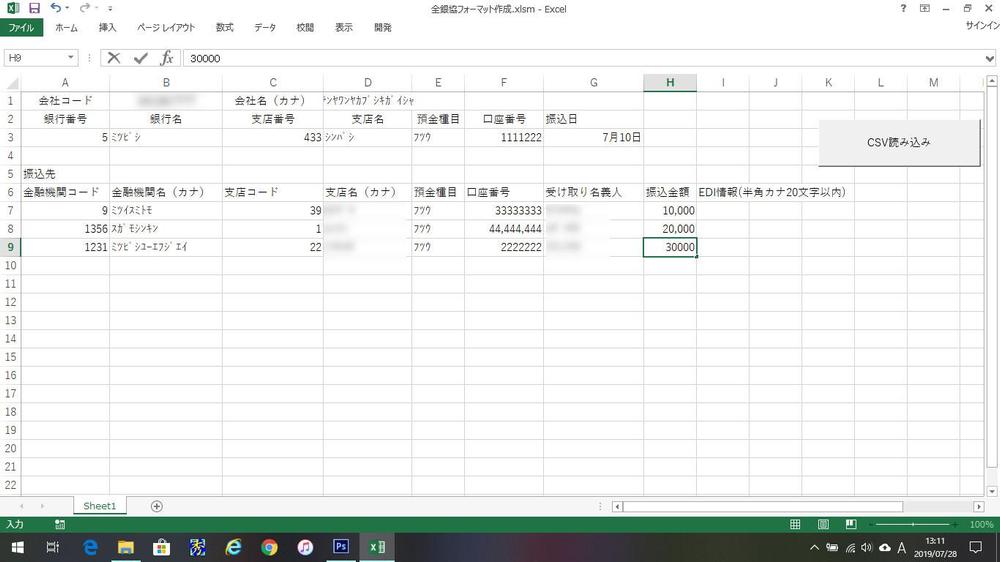Open Task View in the taskbar

point(53,547)
